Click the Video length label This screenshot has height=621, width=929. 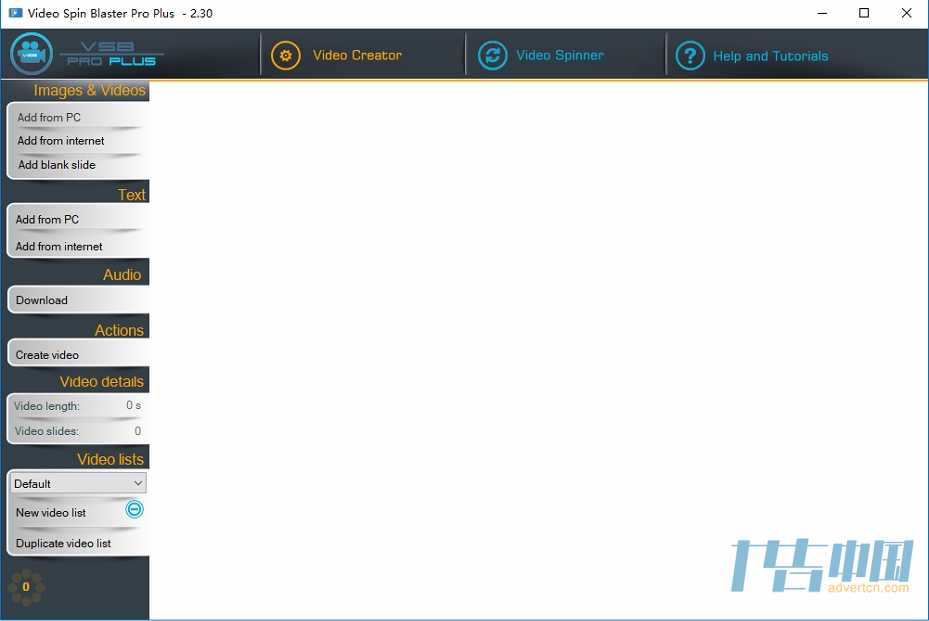(47, 406)
